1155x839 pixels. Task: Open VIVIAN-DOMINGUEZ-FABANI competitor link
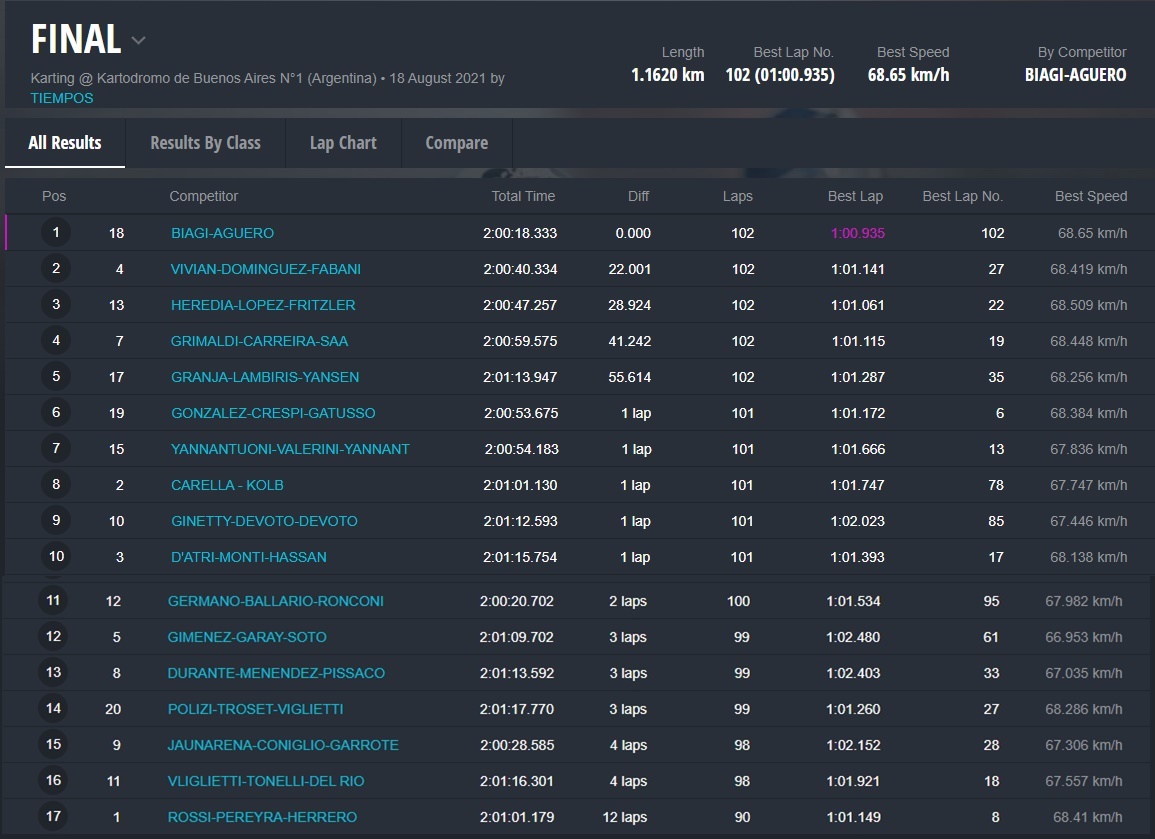tap(266, 269)
